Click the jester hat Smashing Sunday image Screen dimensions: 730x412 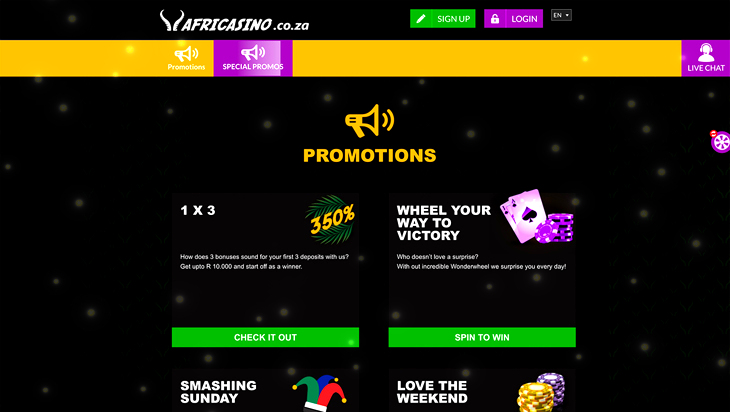click(320, 393)
